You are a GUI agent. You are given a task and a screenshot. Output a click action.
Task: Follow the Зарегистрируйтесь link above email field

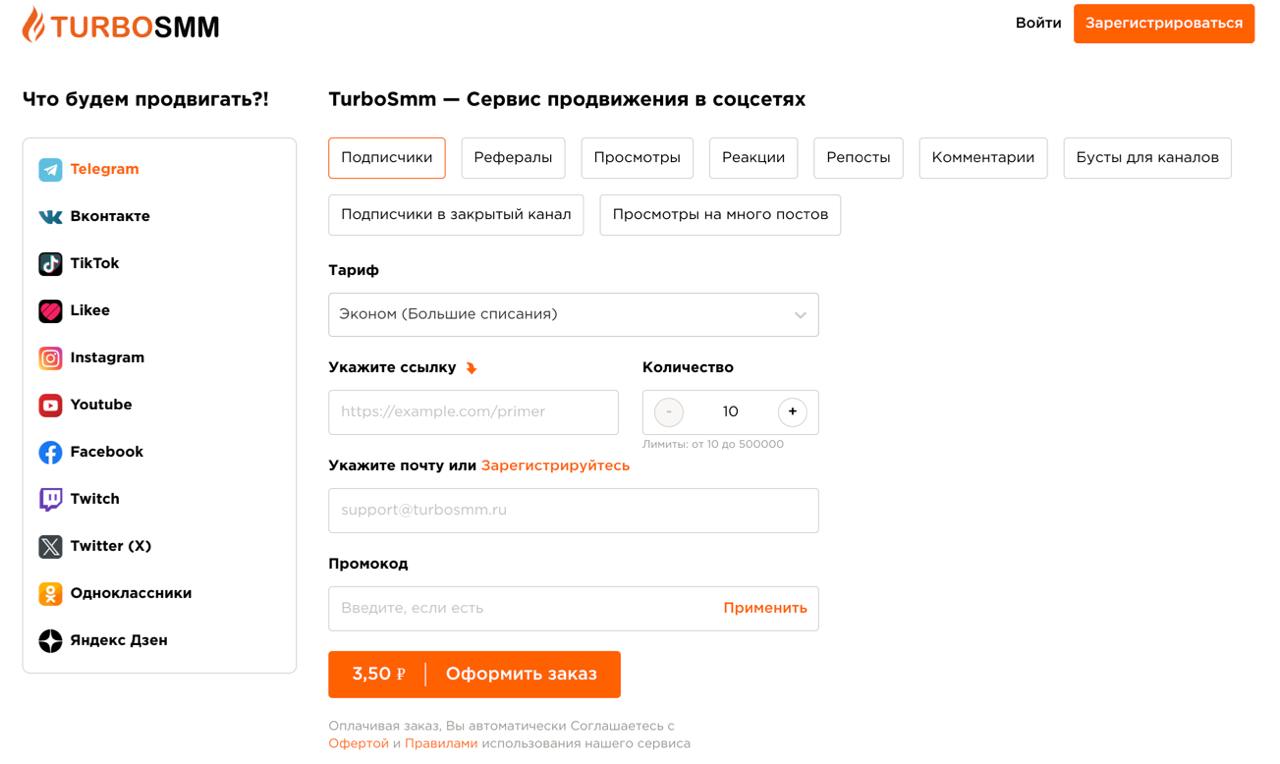[555, 466]
